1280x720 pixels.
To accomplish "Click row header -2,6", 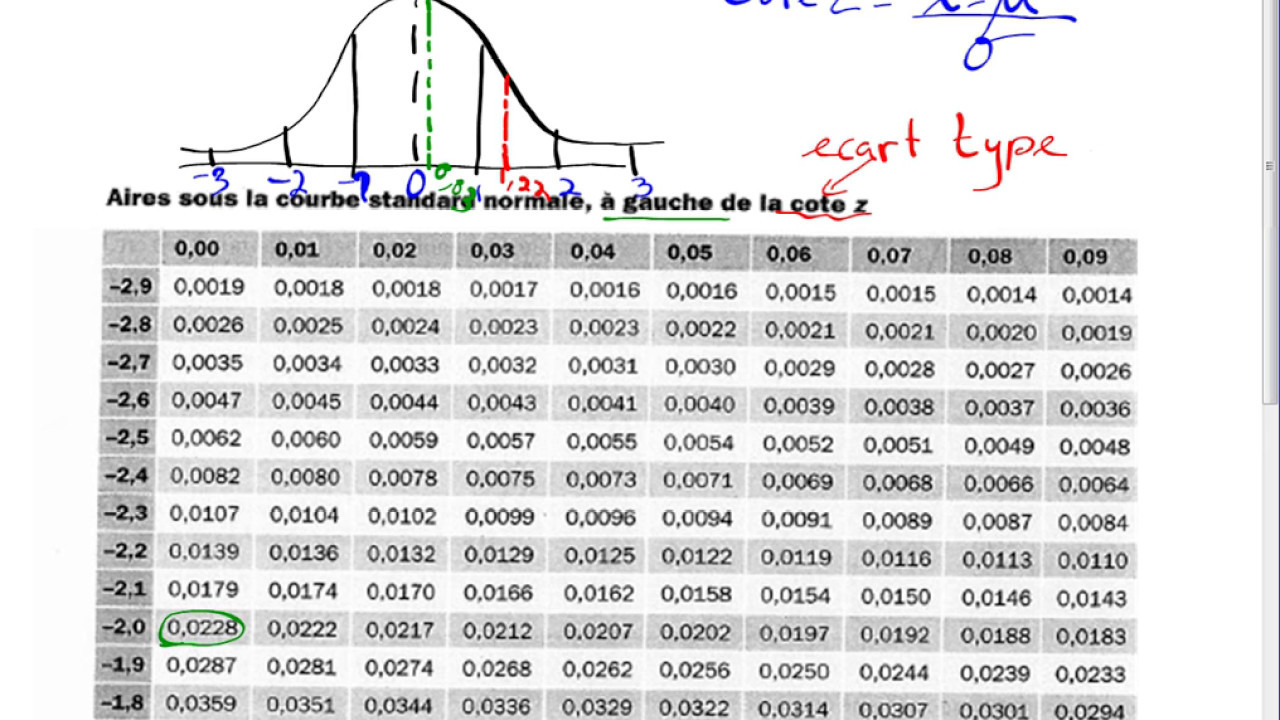I will pos(130,400).
